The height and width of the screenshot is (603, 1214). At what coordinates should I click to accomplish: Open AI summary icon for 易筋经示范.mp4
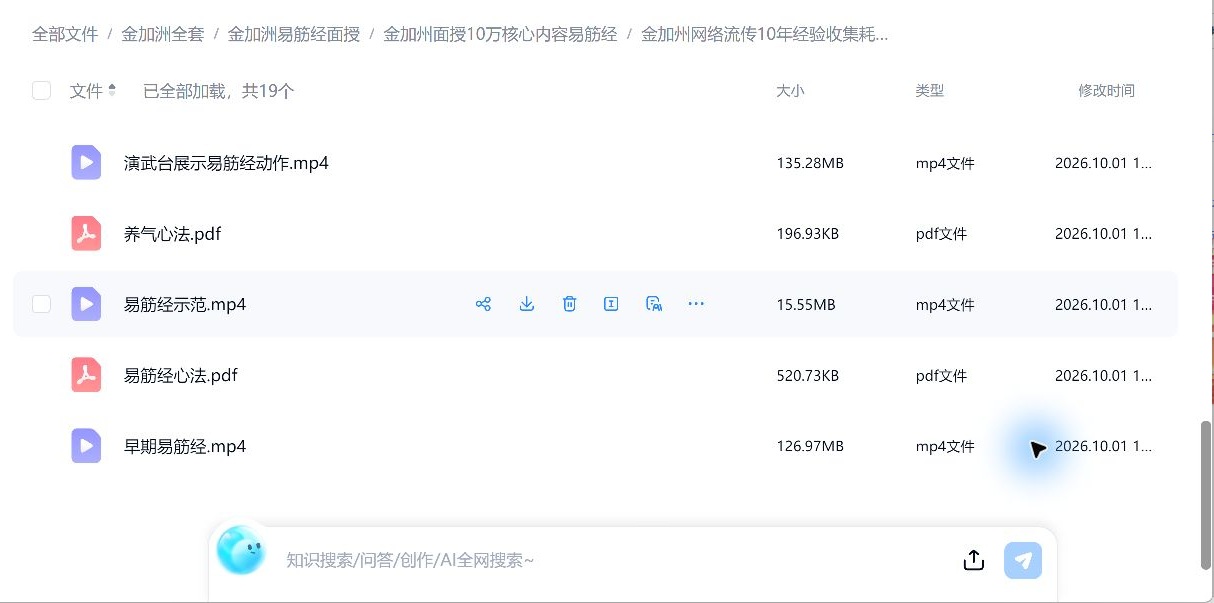click(x=654, y=304)
